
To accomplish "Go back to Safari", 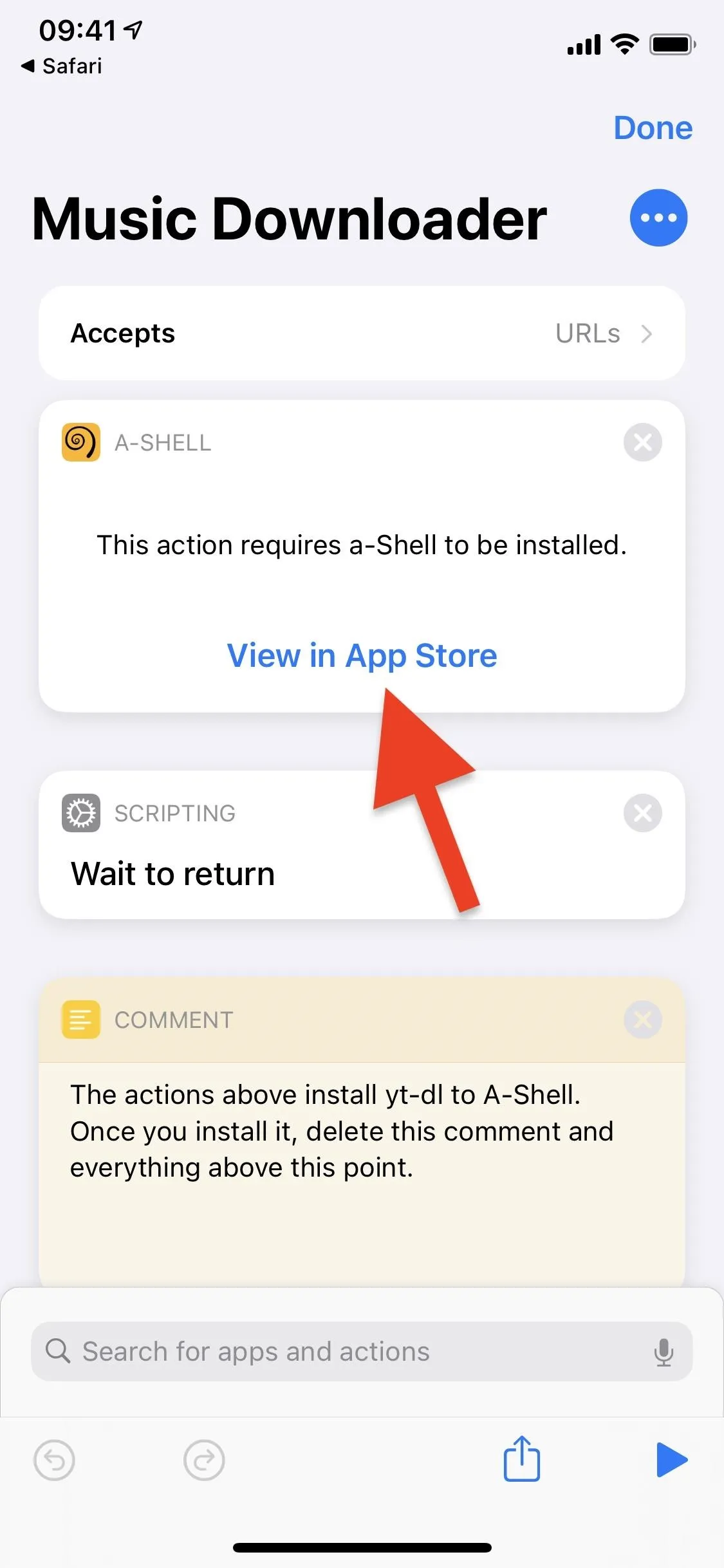I will coord(62,66).
